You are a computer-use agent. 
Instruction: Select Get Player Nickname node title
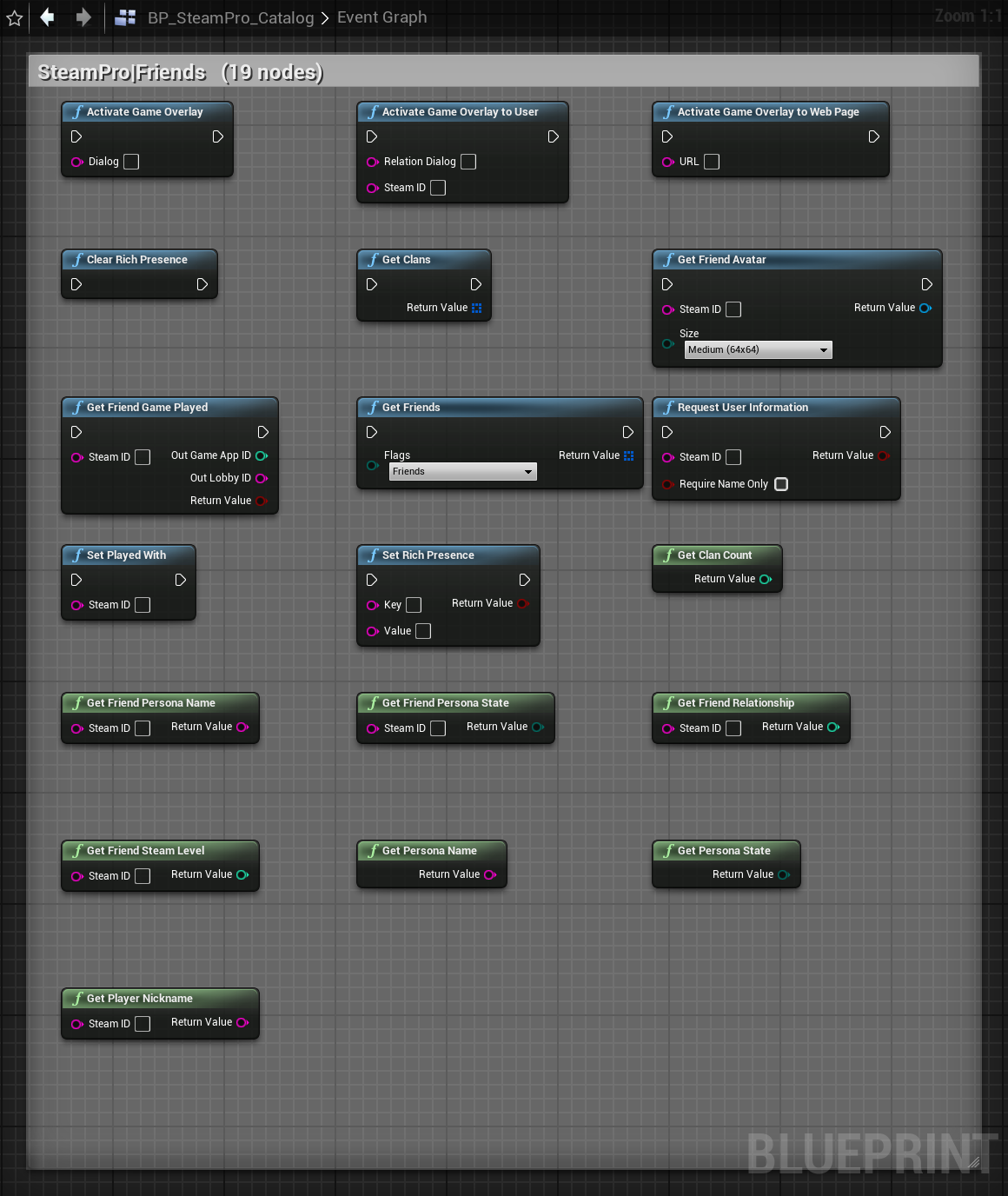139,998
